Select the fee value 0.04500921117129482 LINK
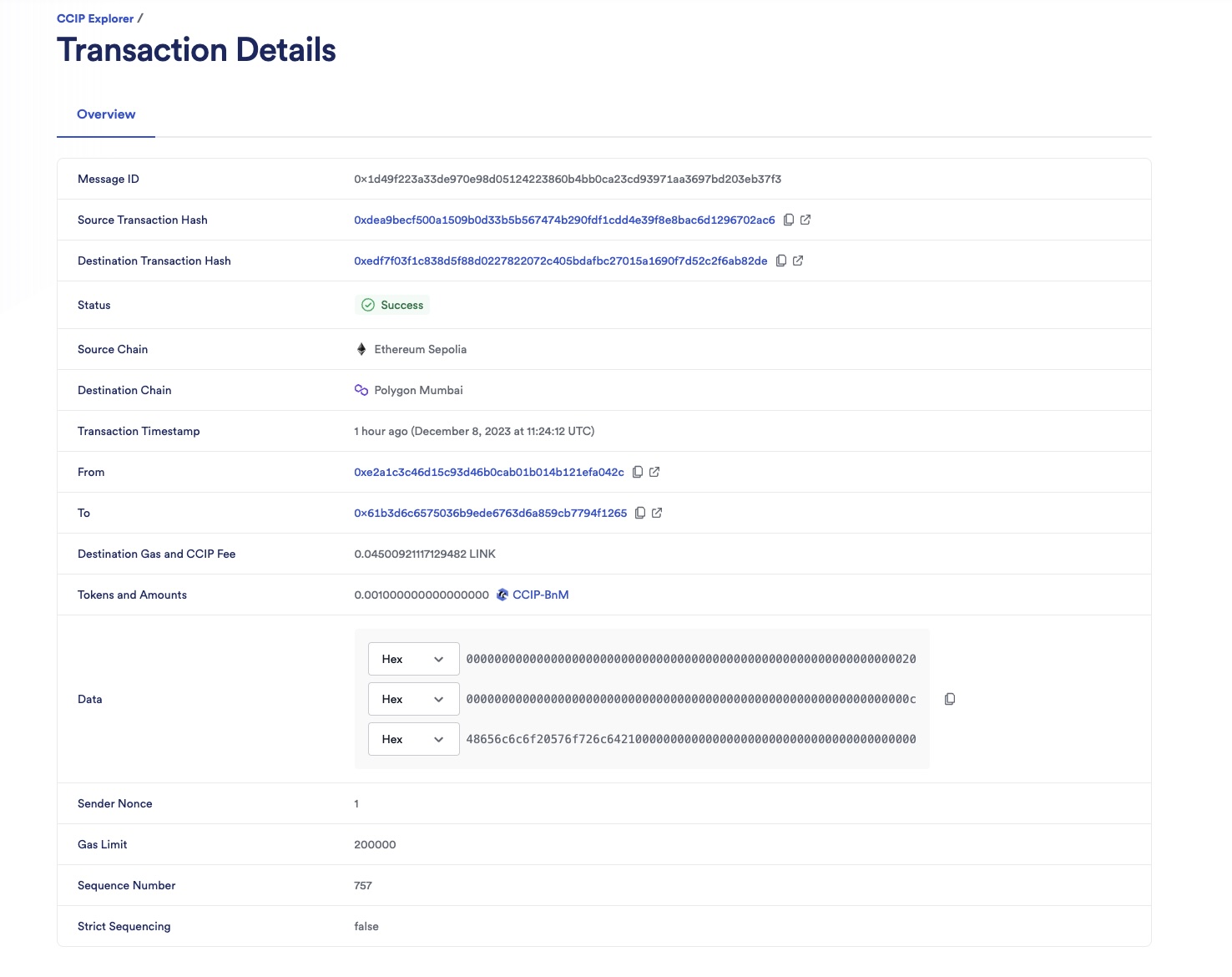 point(425,554)
